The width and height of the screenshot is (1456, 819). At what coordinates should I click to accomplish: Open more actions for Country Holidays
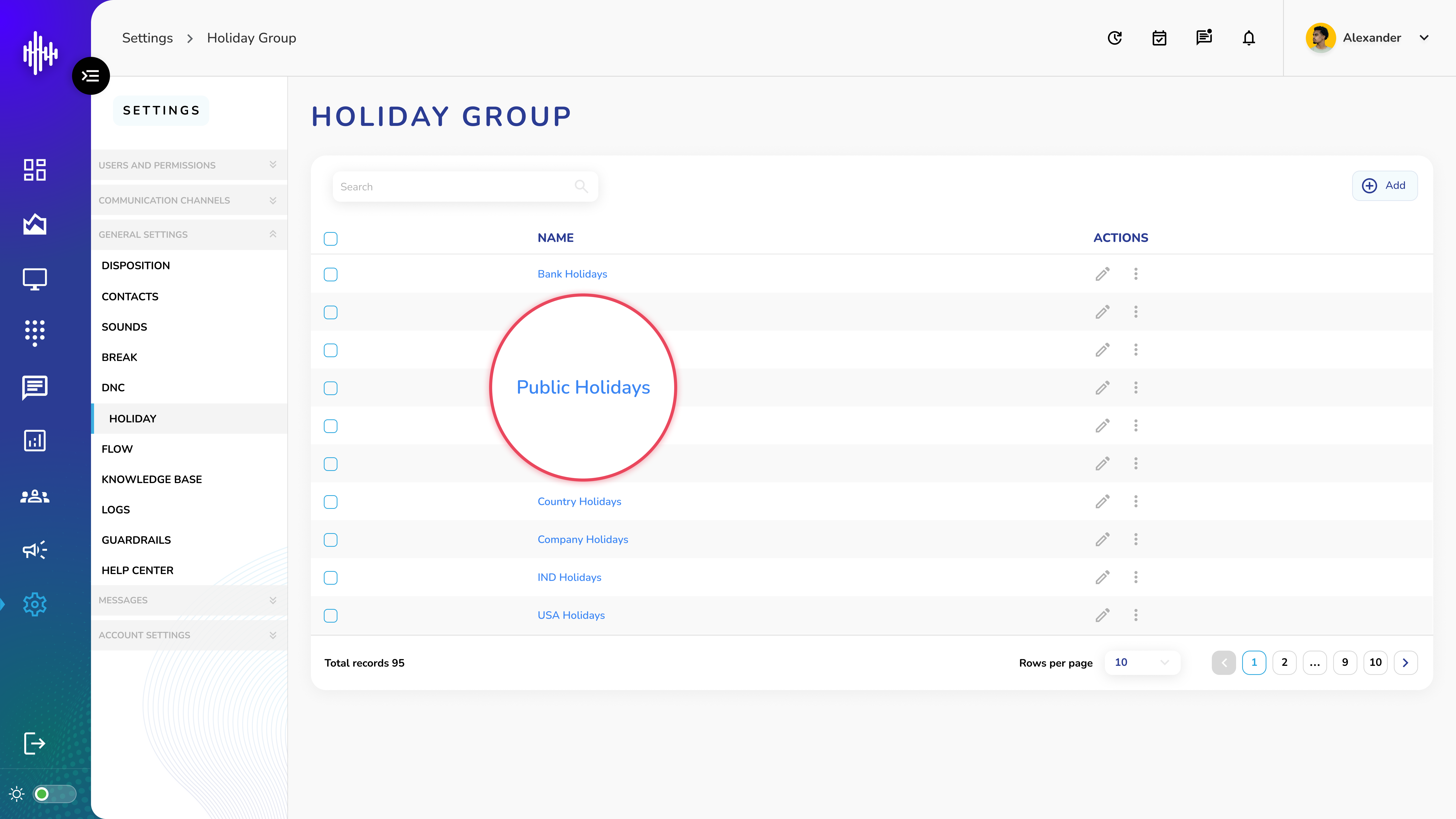tap(1135, 501)
